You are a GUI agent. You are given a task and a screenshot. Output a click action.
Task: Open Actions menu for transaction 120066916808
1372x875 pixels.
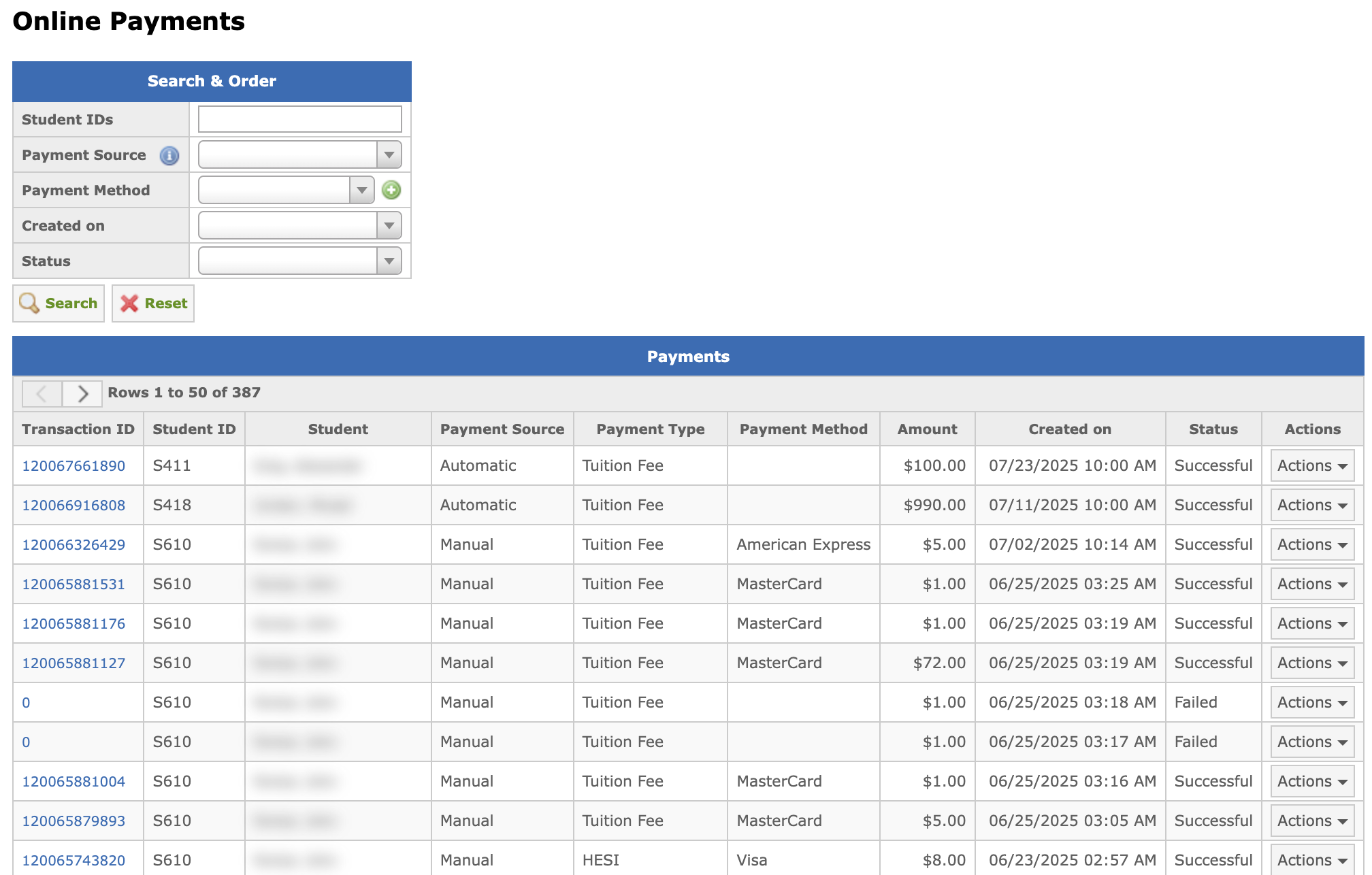1311,506
